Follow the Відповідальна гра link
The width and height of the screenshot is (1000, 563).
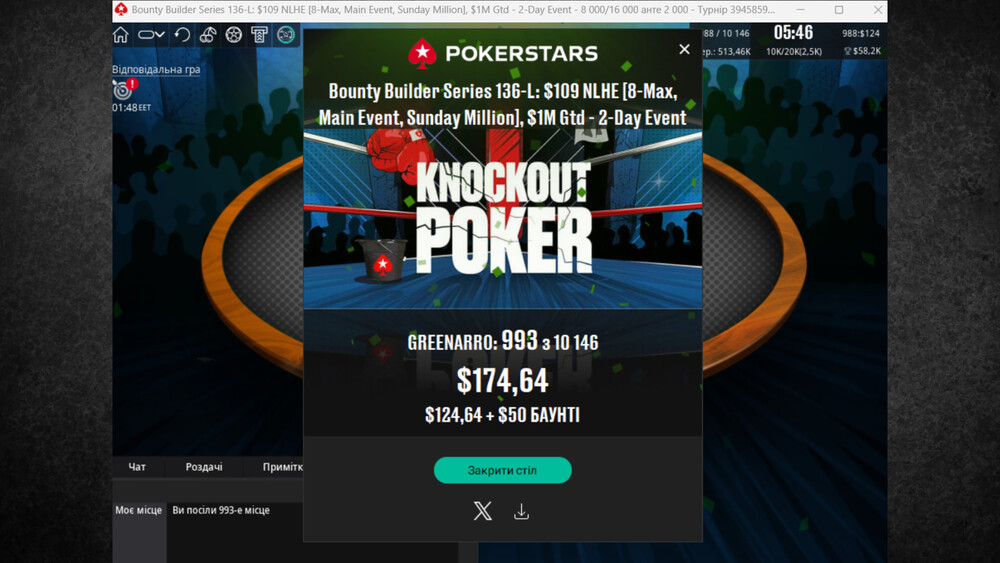156,69
